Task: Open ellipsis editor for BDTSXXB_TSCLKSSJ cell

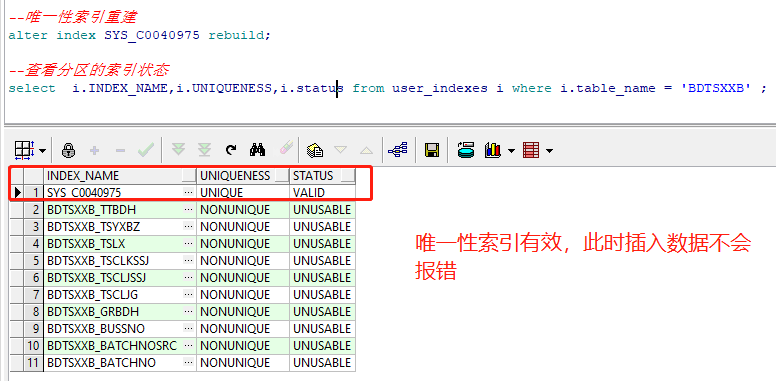Action: point(189,261)
